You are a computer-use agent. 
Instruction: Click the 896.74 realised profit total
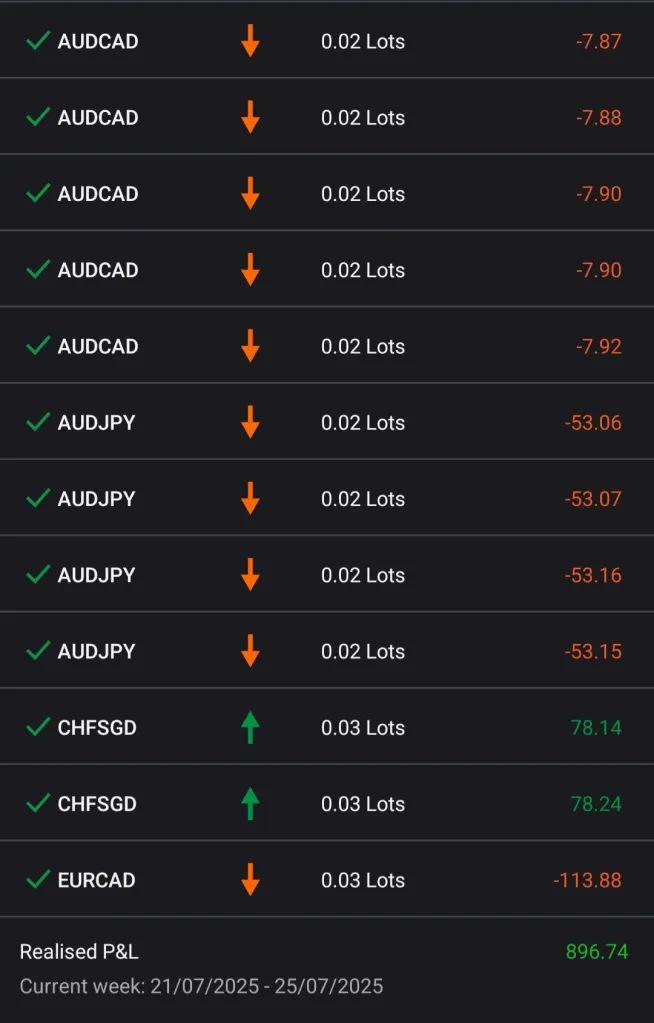597,951
